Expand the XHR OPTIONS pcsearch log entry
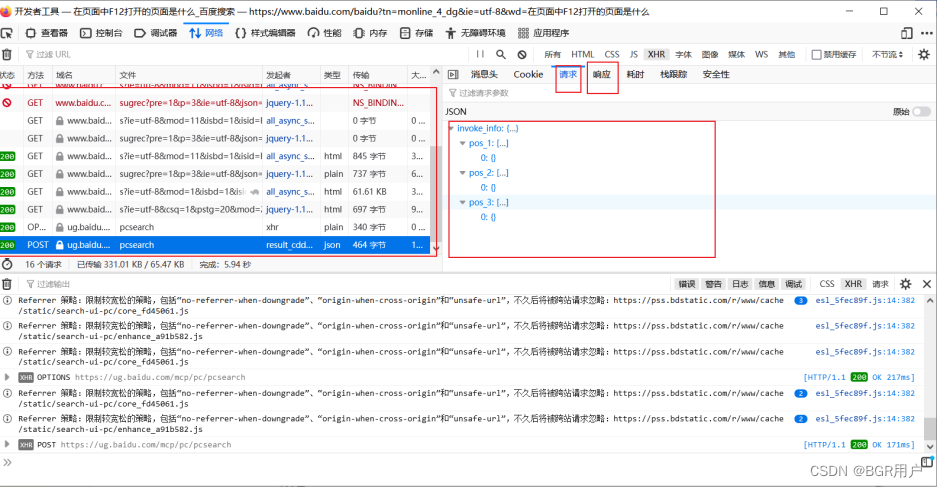Screen dimensions: 937x487 click(7, 377)
